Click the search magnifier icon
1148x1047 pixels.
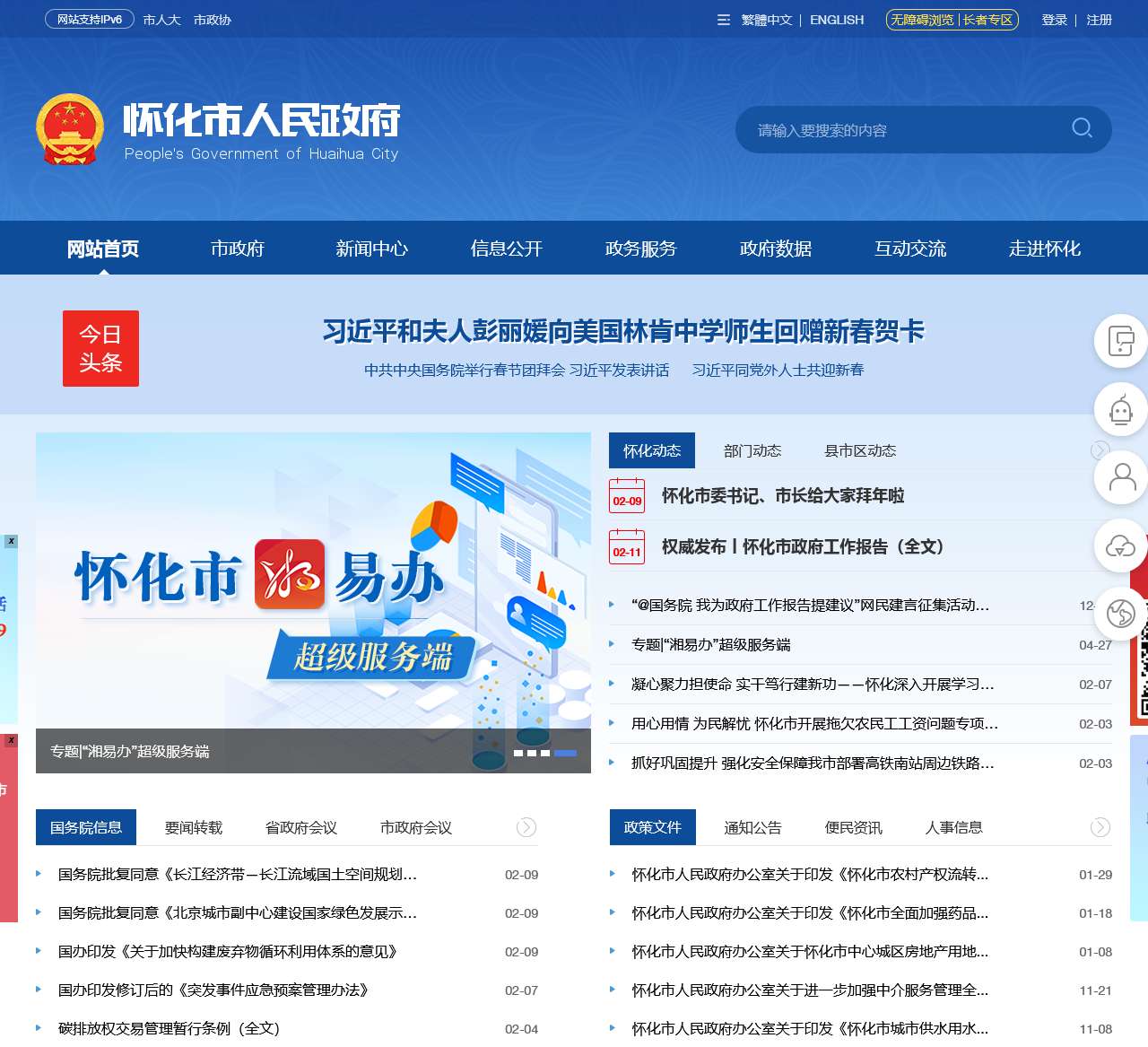click(1082, 129)
